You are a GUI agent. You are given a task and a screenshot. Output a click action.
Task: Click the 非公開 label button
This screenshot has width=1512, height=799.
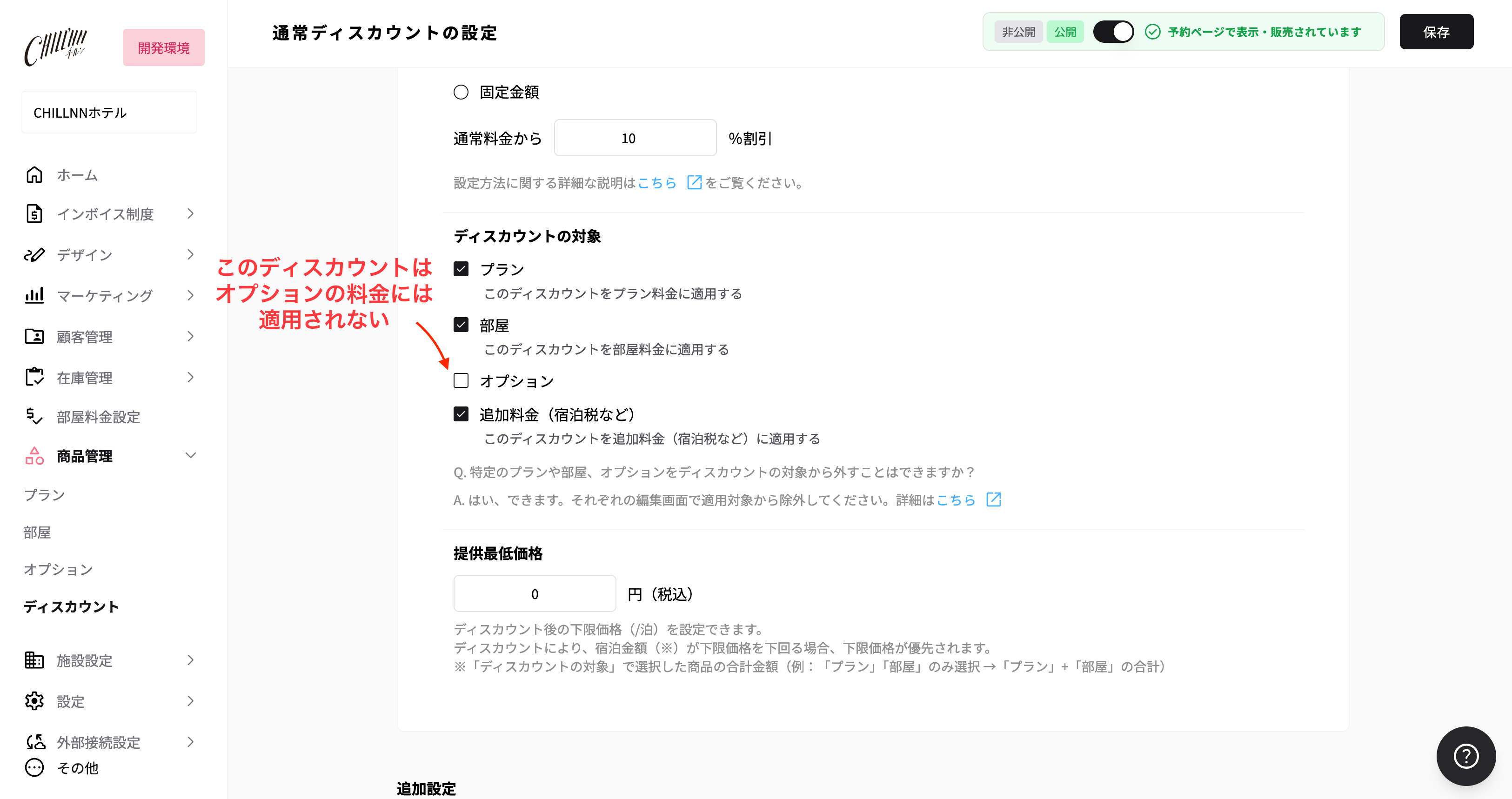click(1018, 32)
